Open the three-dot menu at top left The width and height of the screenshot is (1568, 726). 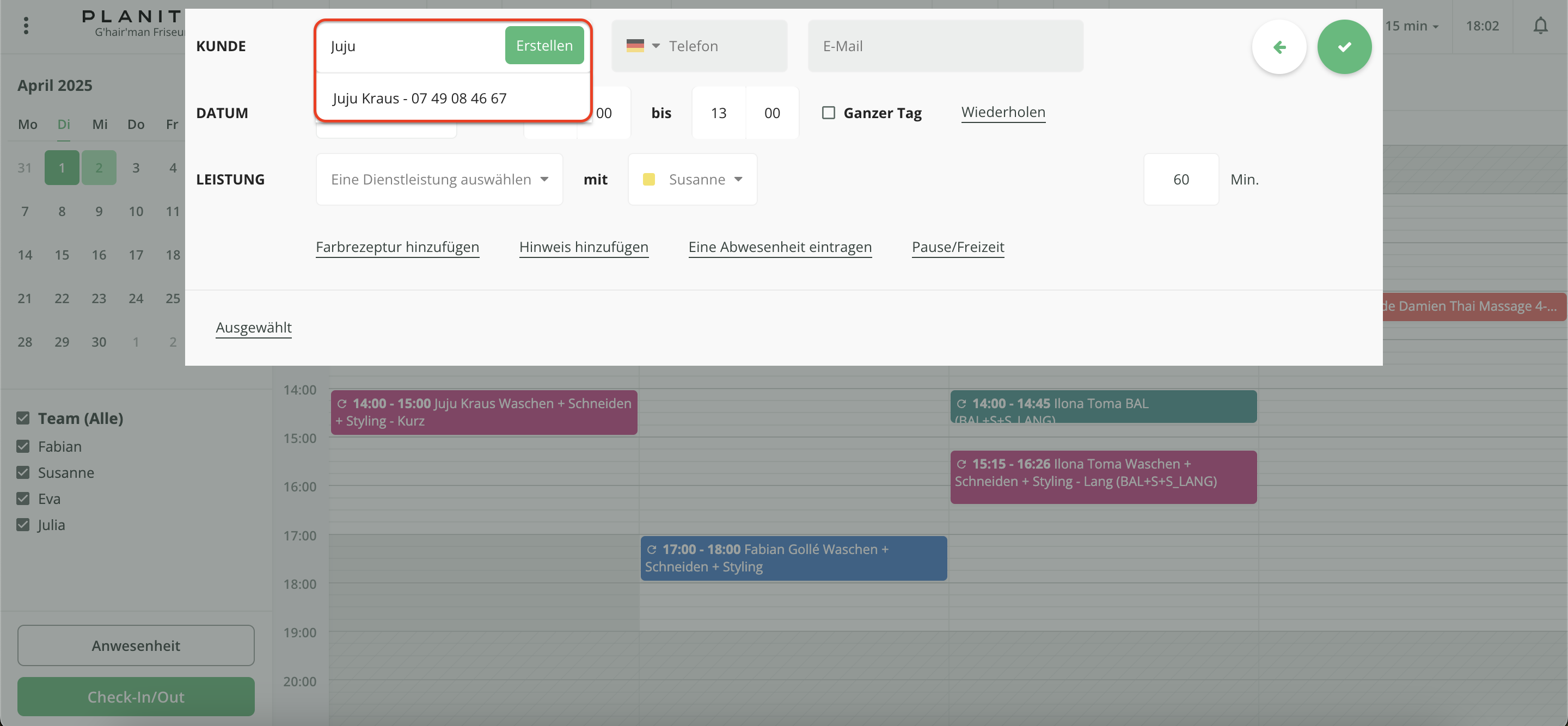point(26,26)
